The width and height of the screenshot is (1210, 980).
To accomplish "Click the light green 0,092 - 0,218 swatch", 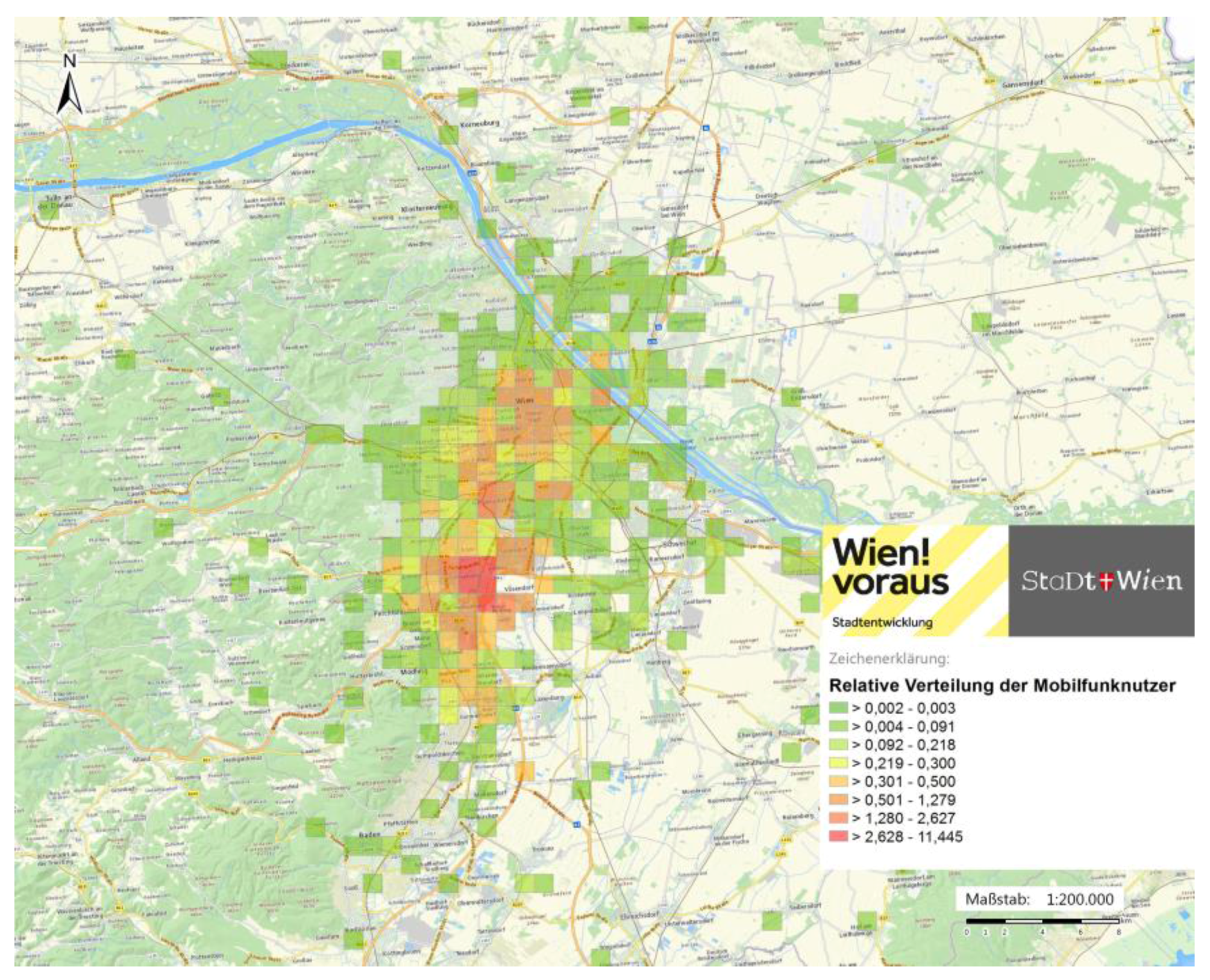I will point(838,745).
